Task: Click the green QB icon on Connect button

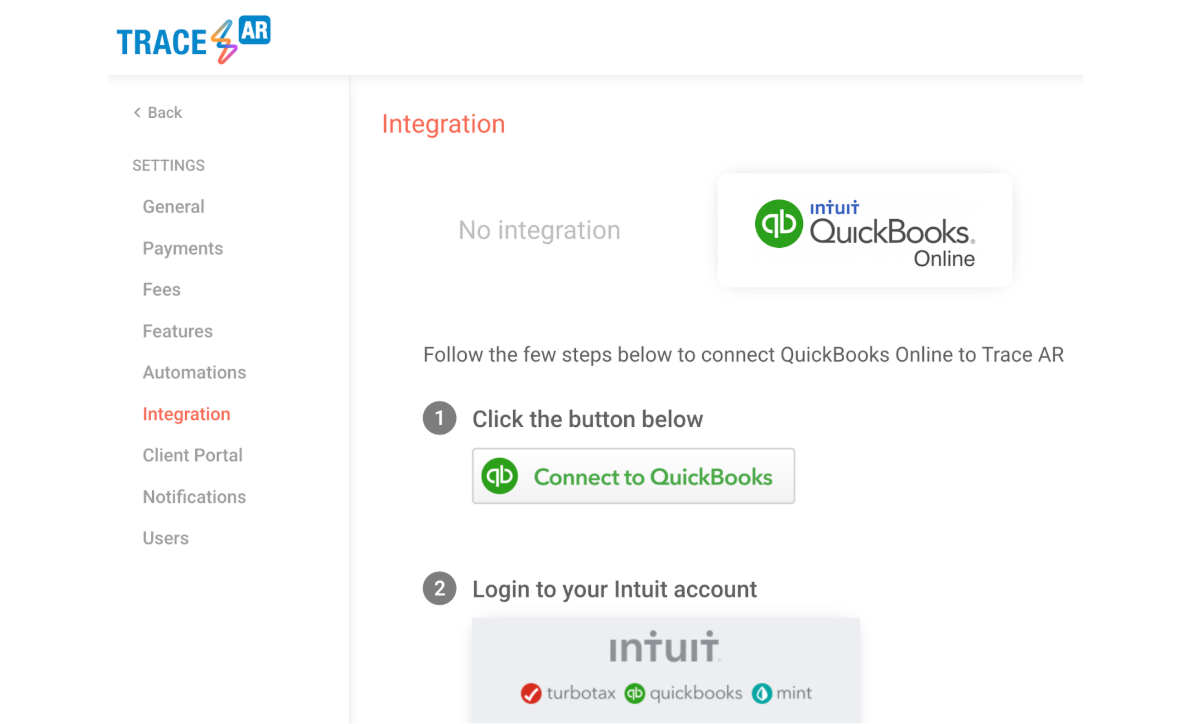Action: pyautogui.click(x=499, y=476)
